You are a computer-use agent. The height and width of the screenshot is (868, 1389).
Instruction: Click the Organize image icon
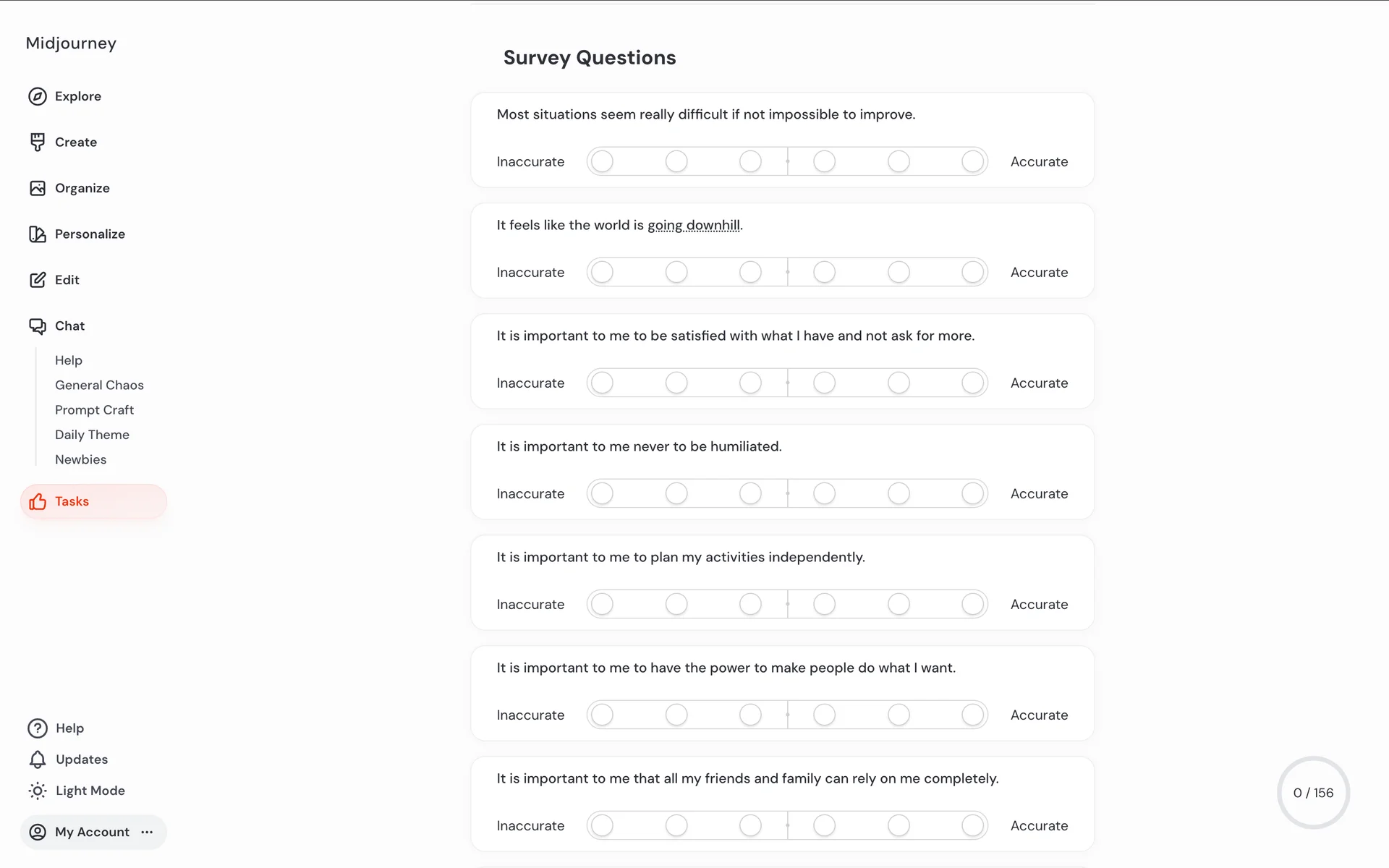coord(38,188)
